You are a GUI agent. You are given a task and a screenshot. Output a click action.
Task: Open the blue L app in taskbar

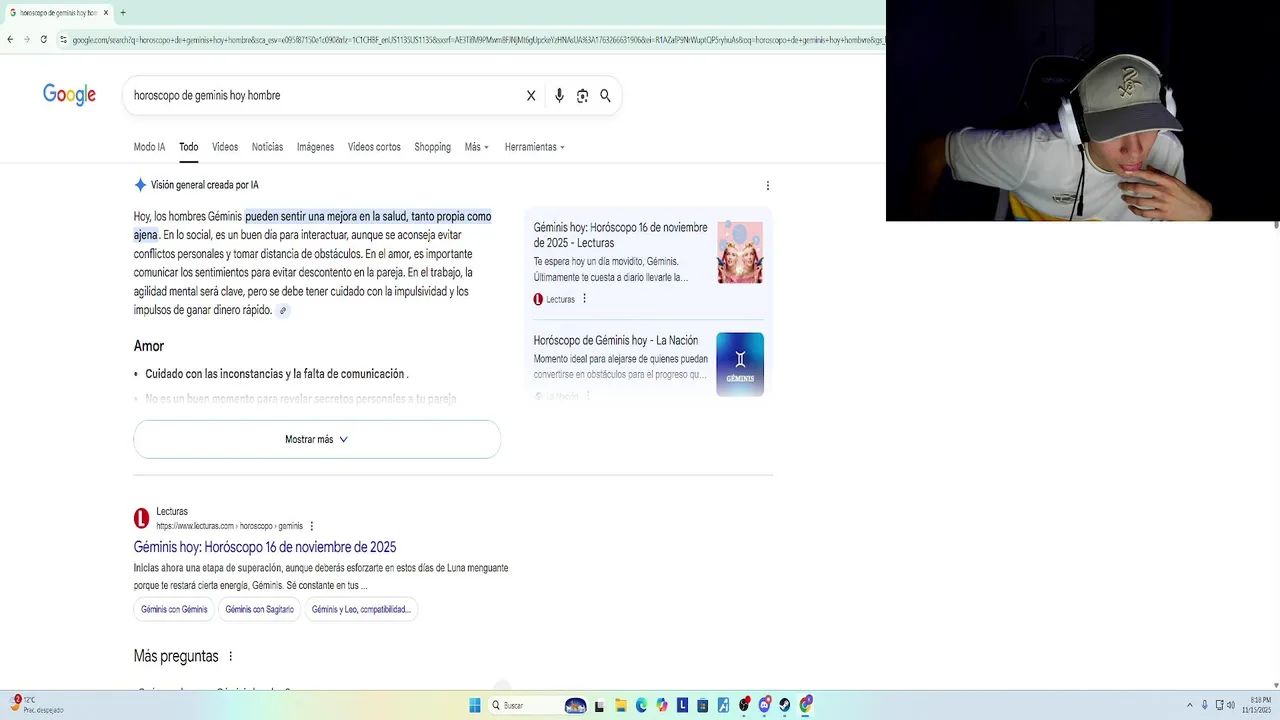[682, 705]
